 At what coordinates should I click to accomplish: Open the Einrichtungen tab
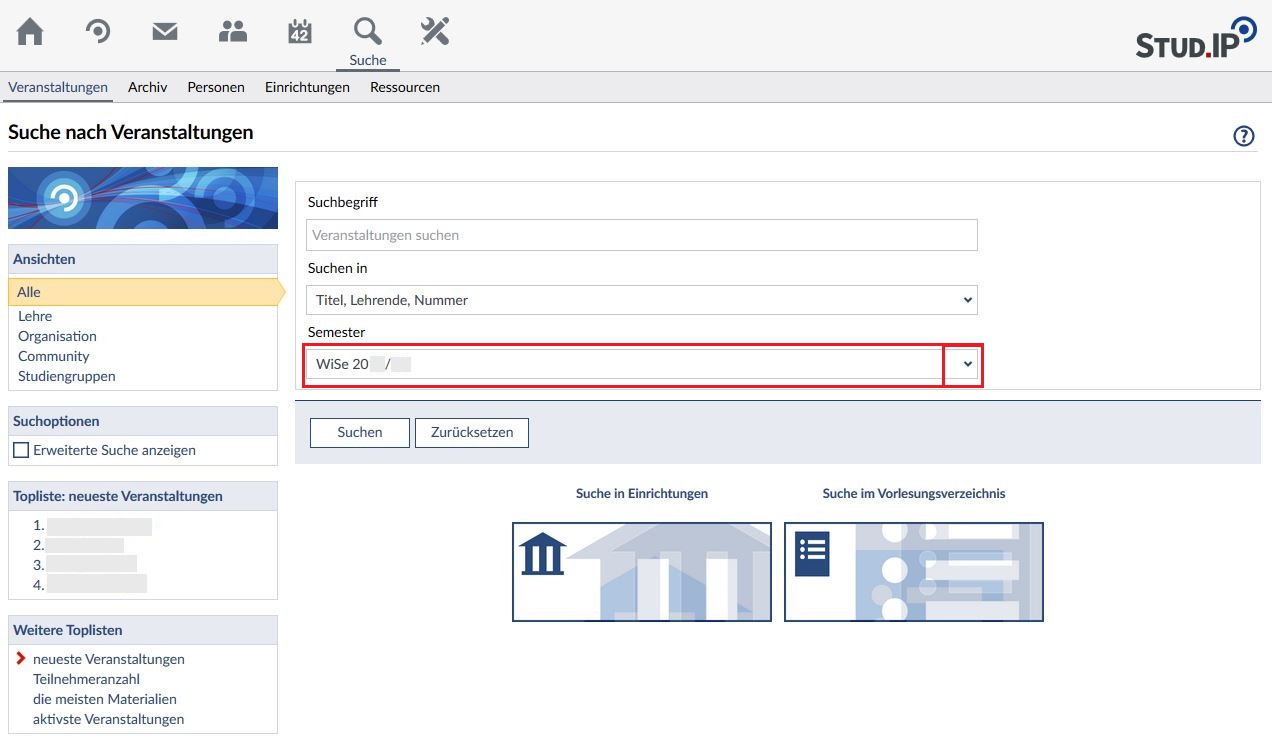click(x=307, y=87)
